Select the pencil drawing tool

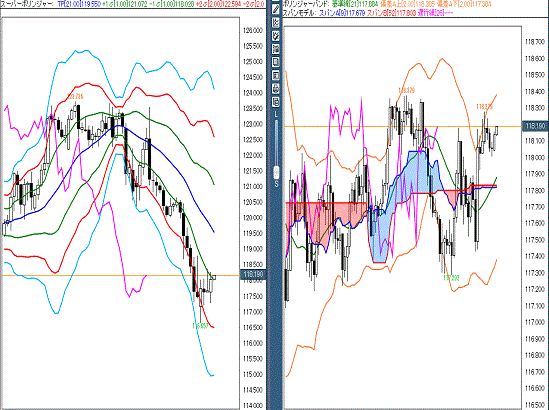point(276,9)
